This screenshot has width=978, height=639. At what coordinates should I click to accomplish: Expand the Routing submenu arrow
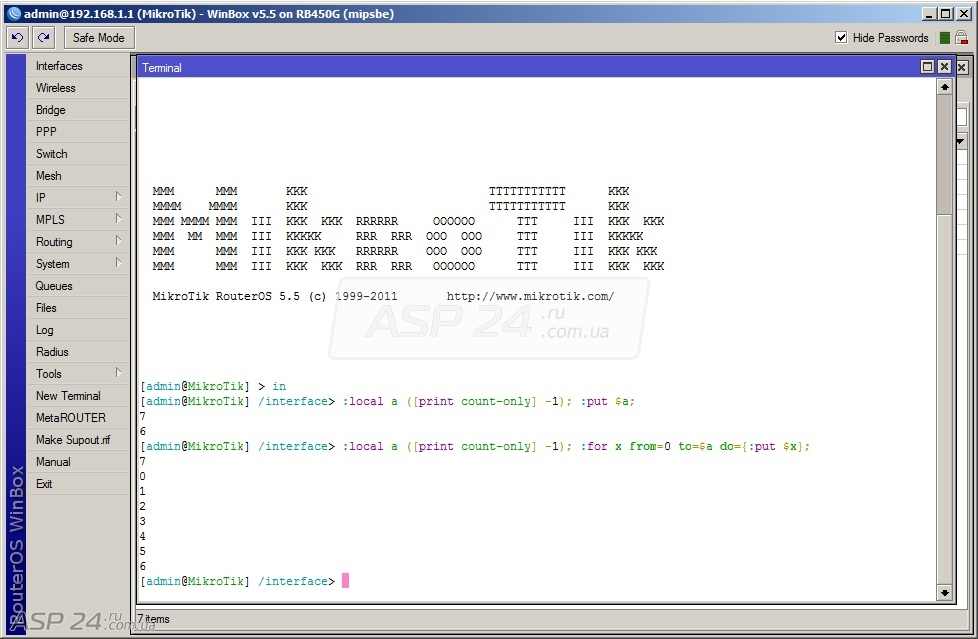tap(117, 241)
